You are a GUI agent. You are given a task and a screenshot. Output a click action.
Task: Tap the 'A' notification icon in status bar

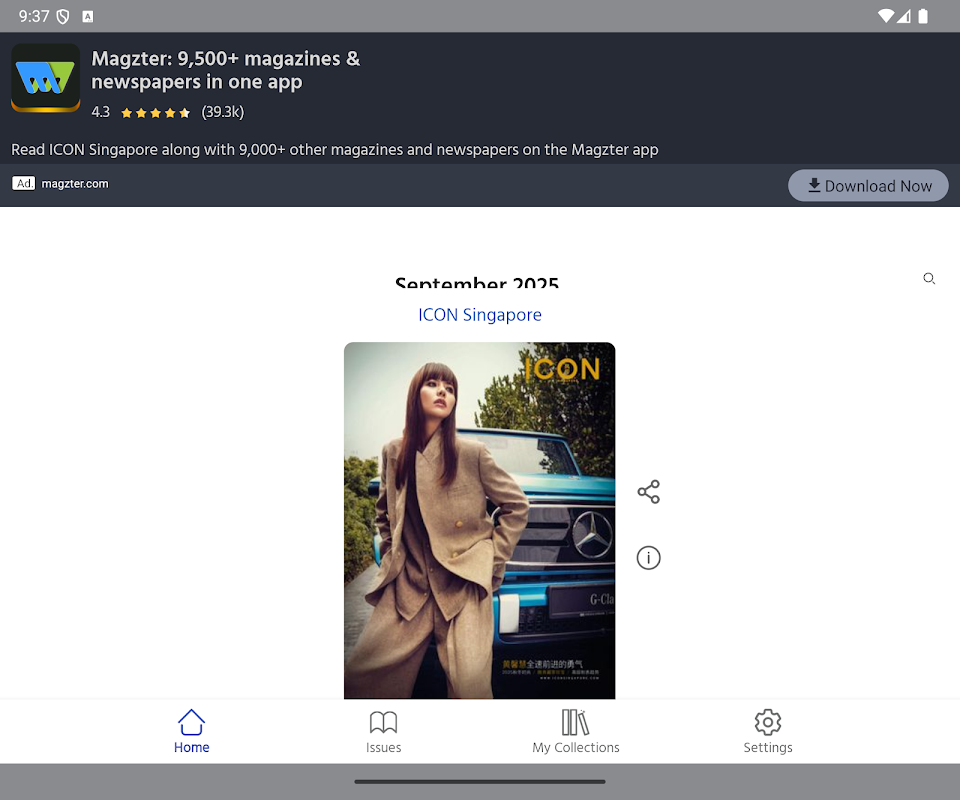(88, 17)
